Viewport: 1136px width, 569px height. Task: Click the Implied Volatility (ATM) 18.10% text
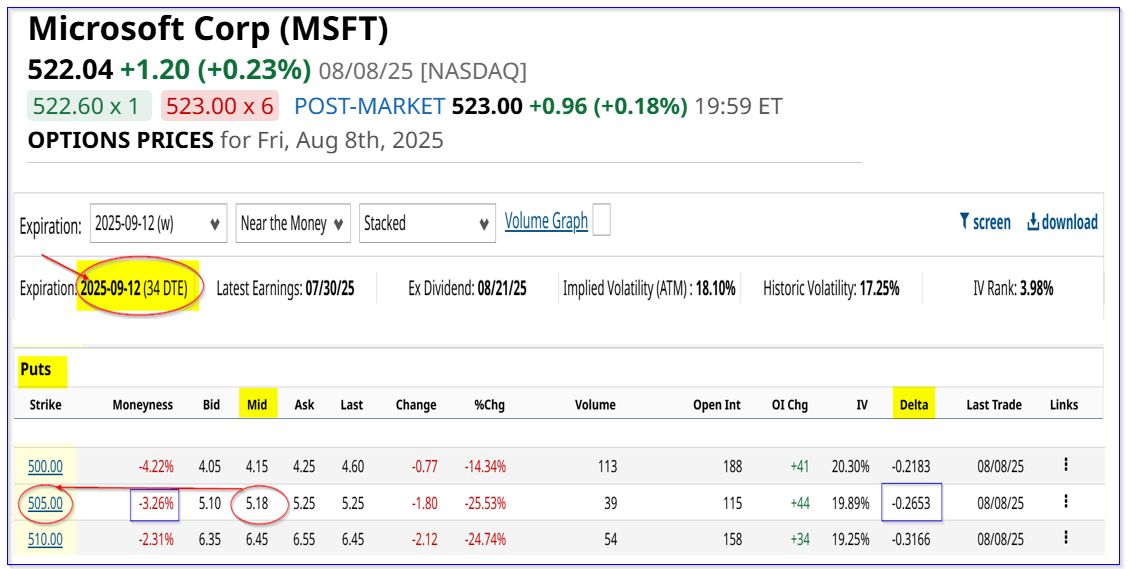[x=649, y=288]
